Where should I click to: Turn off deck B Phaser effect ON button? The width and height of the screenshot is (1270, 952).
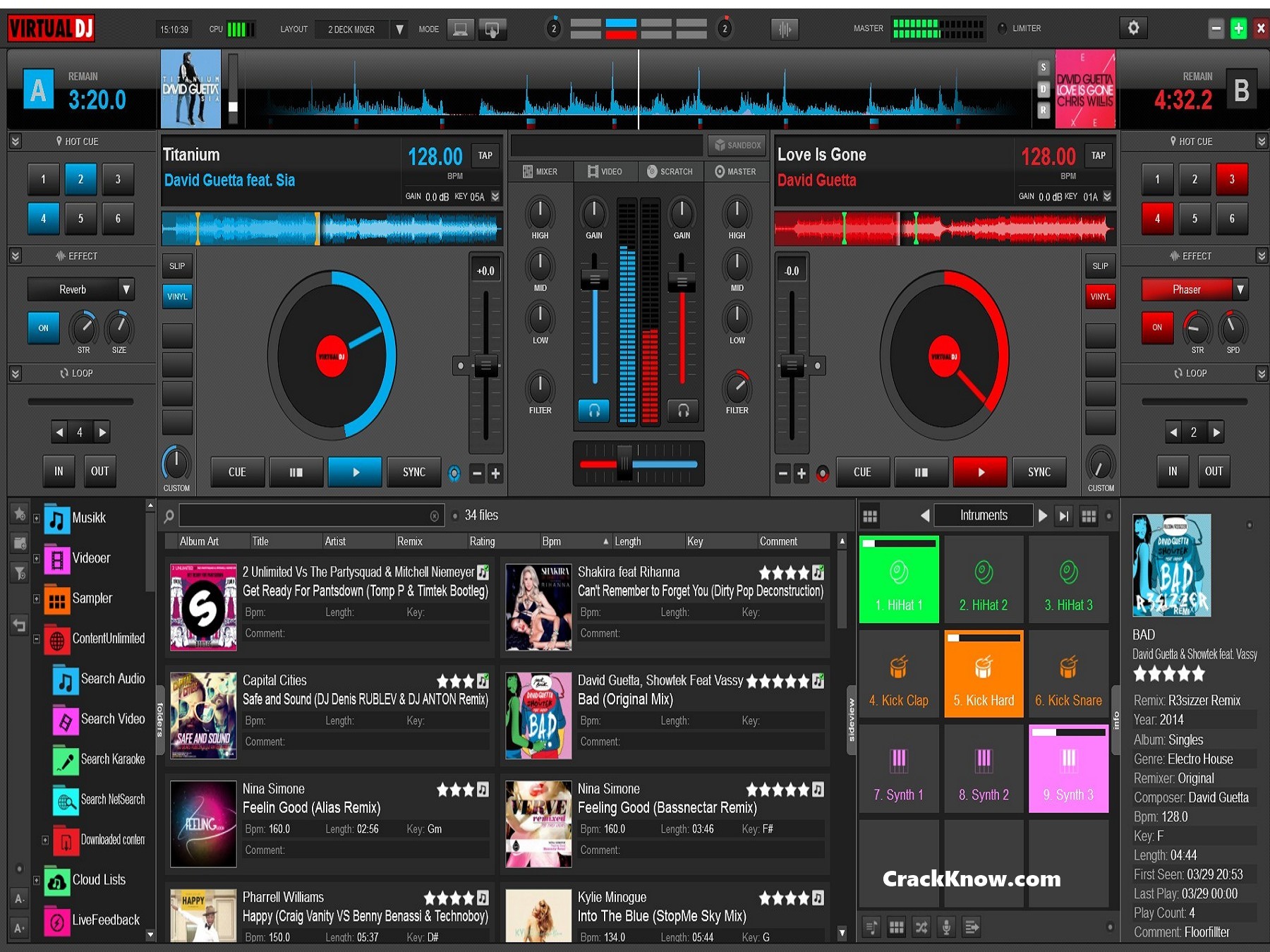tap(1157, 327)
